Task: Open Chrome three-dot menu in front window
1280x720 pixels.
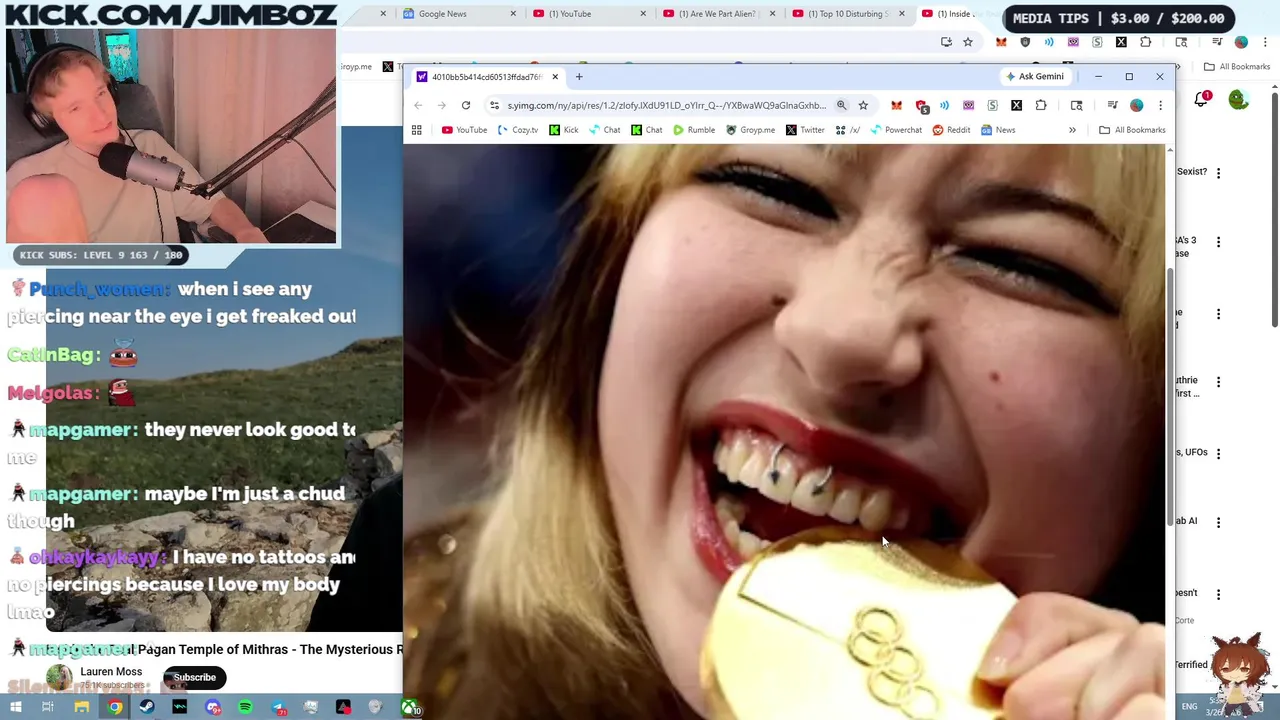Action: point(1160,105)
